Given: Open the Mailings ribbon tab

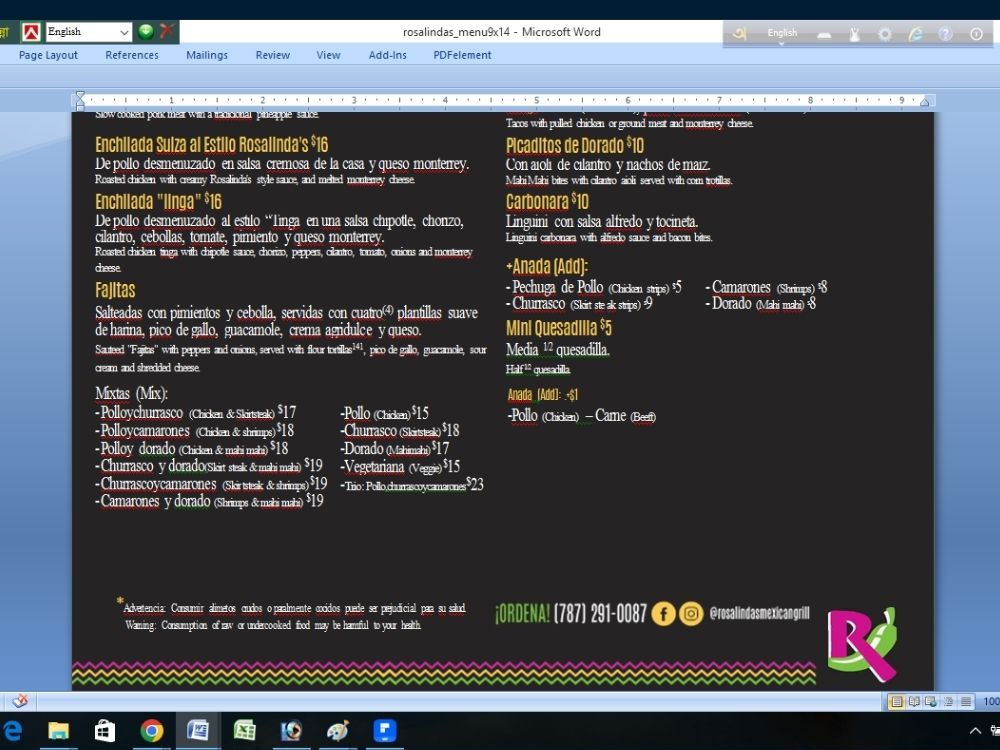Looking at the screenshot, I should click(207, 55).
